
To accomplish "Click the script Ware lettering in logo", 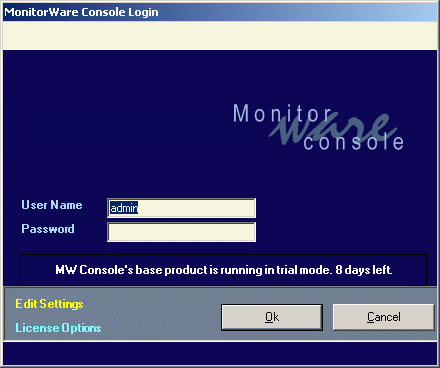I will click(x=333, y=128).
